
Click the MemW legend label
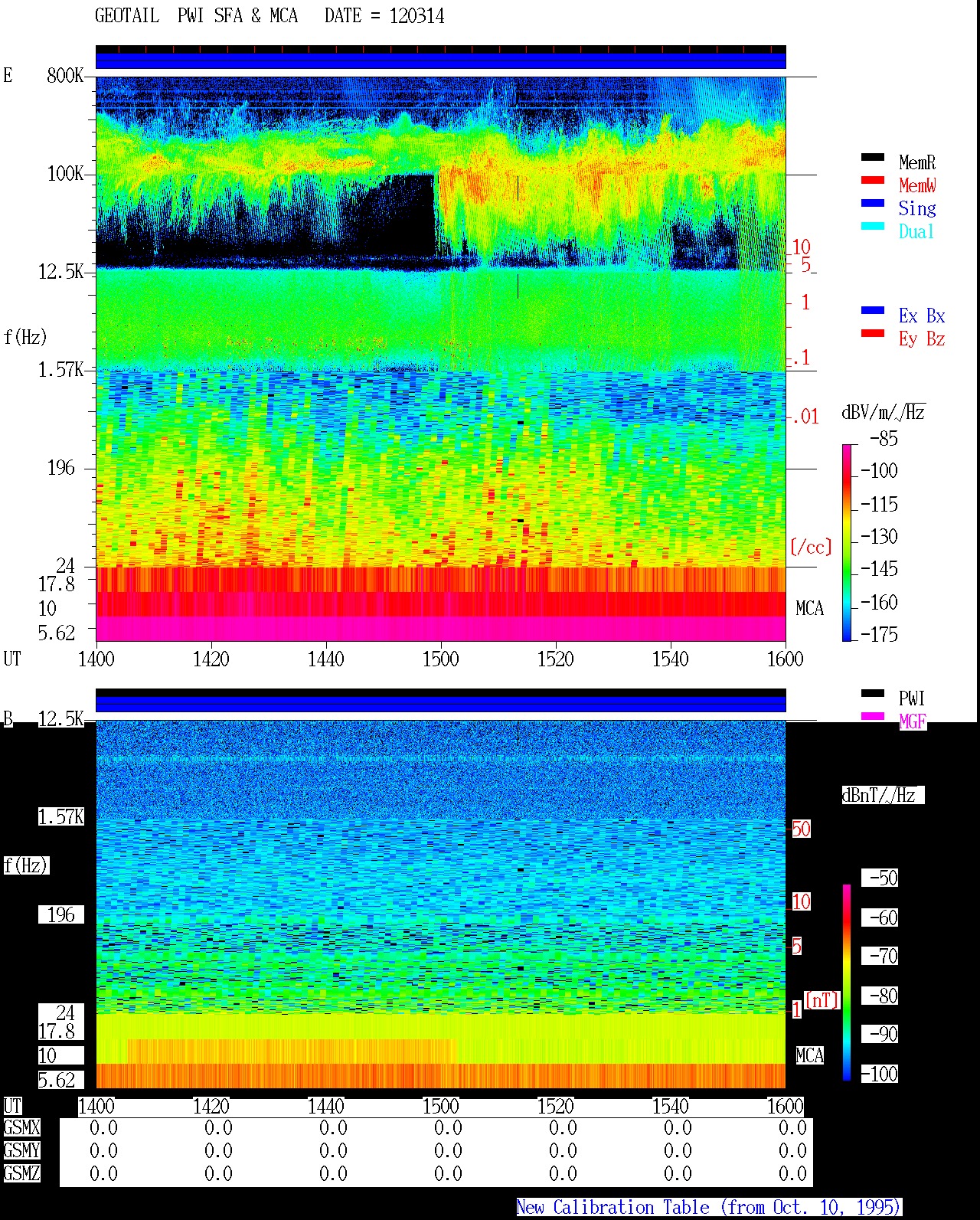(x=917, y=185)
